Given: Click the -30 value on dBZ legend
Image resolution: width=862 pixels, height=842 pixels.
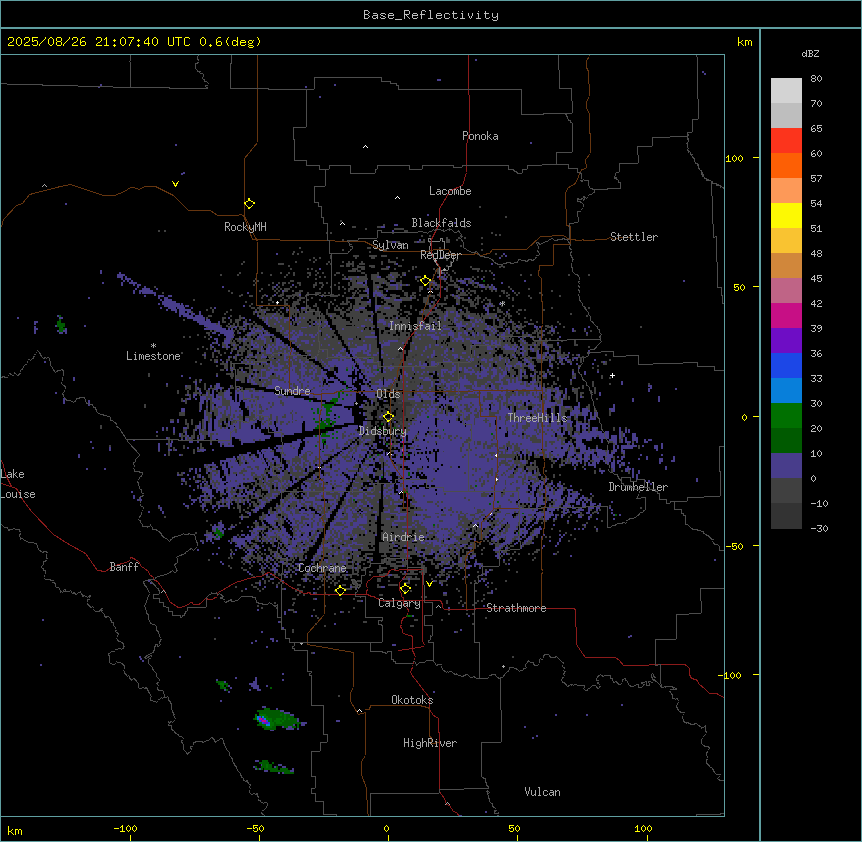Looking at the screenshot, I should [819, 528].
